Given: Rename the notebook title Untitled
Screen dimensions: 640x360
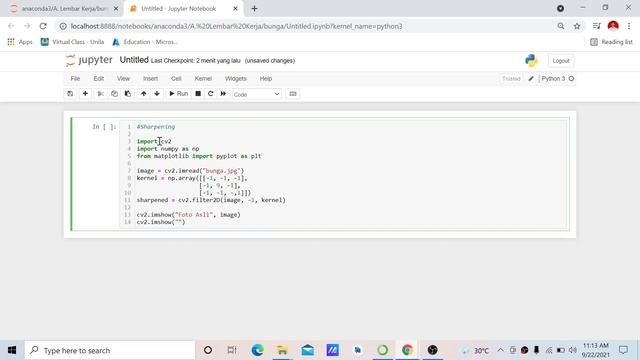Looking at the screenshot, I should coord(134,60).
